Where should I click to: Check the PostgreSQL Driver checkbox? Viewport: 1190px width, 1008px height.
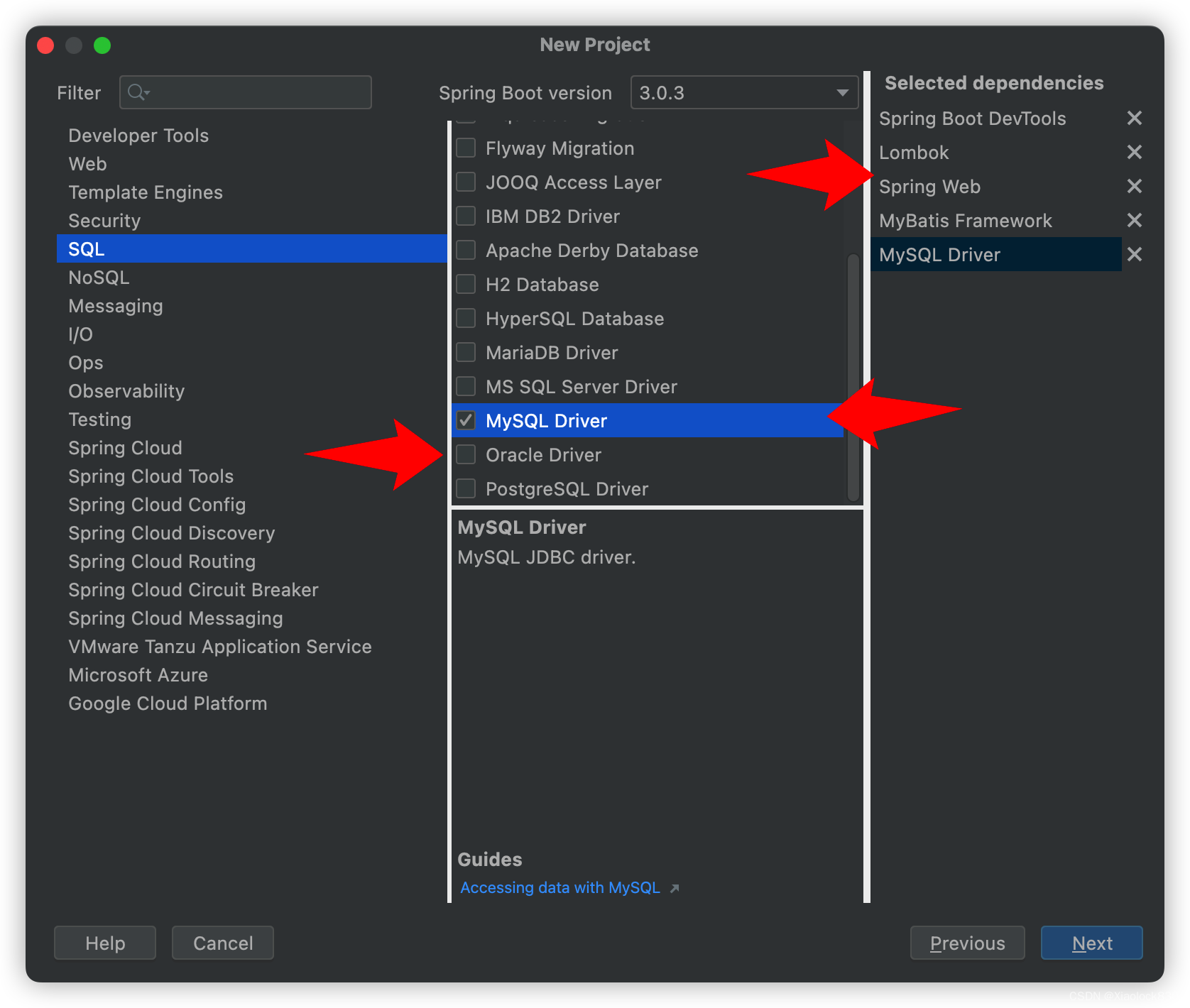(x=466, y=488)
